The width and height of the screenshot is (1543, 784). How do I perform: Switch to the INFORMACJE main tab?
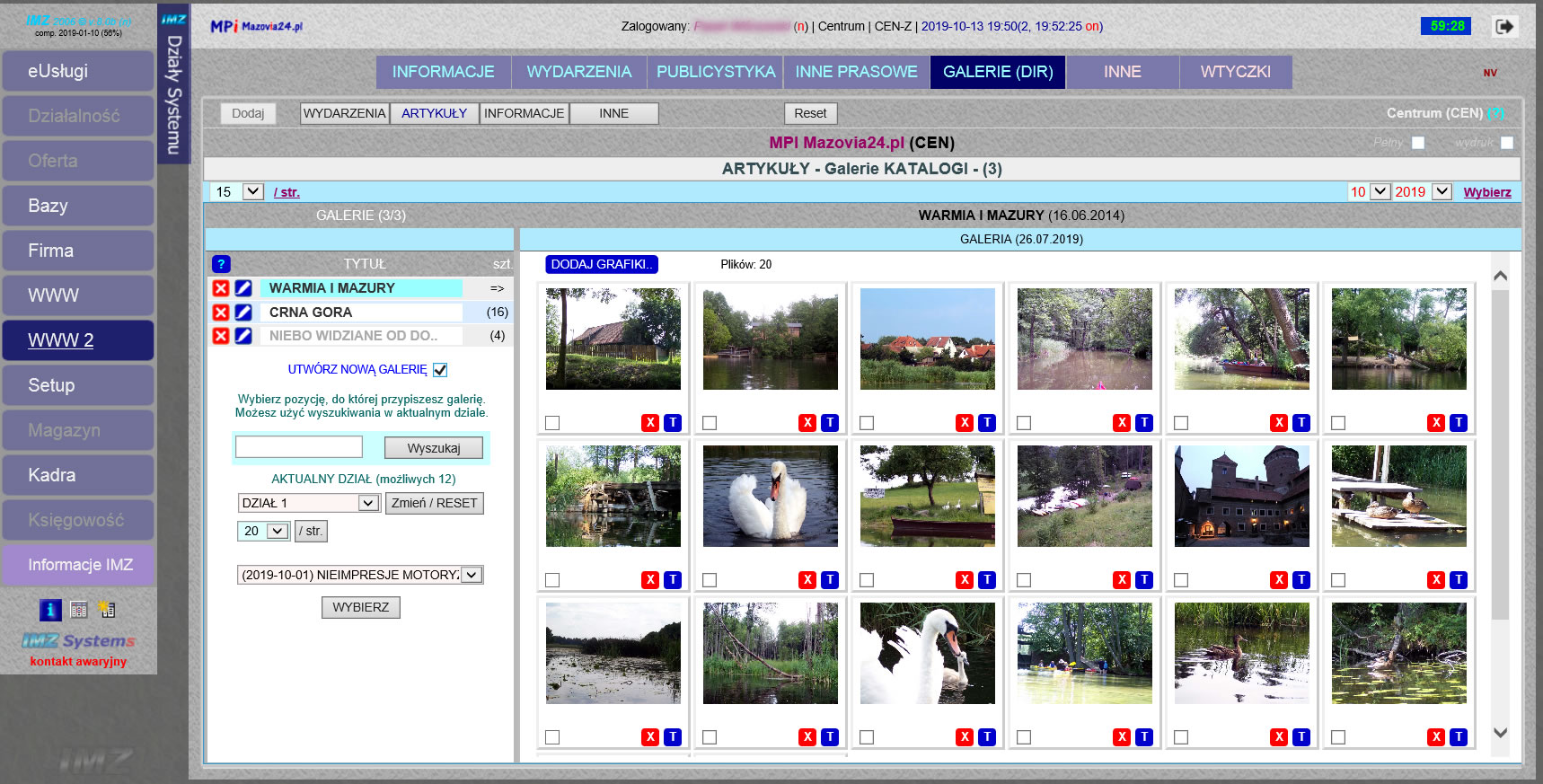[x=443, y=72]
